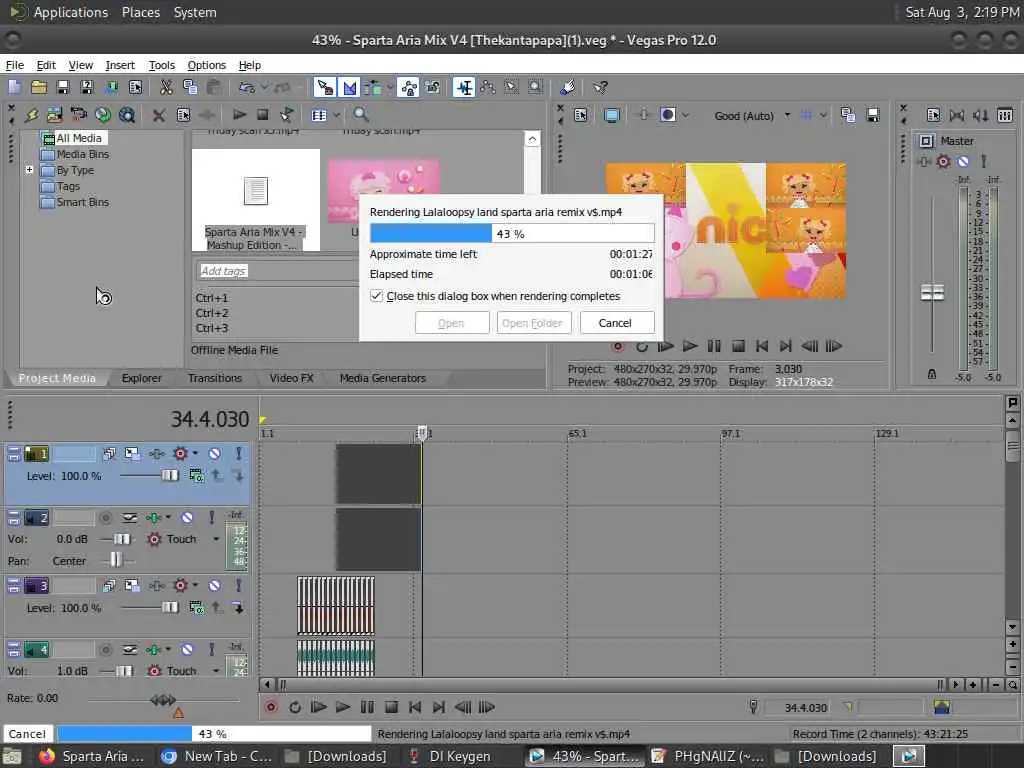1024x768 pixels.
Task: Click Cancel button in bottom status bar
Action: coord(27,734)
